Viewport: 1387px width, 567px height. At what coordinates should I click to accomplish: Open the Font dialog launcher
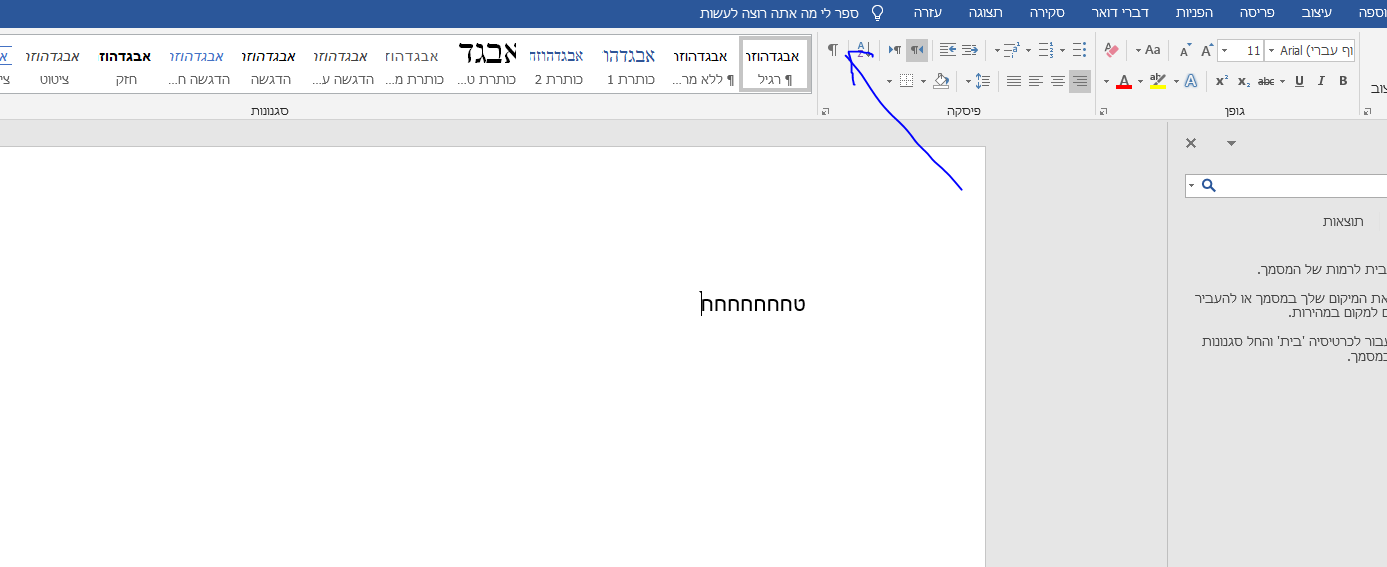point(1105,112)
